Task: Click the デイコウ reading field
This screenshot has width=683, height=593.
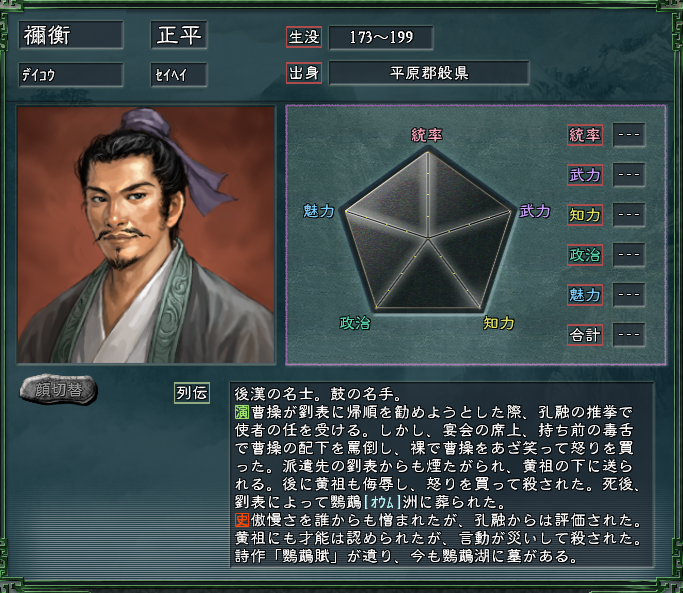Action: [71, 75]
